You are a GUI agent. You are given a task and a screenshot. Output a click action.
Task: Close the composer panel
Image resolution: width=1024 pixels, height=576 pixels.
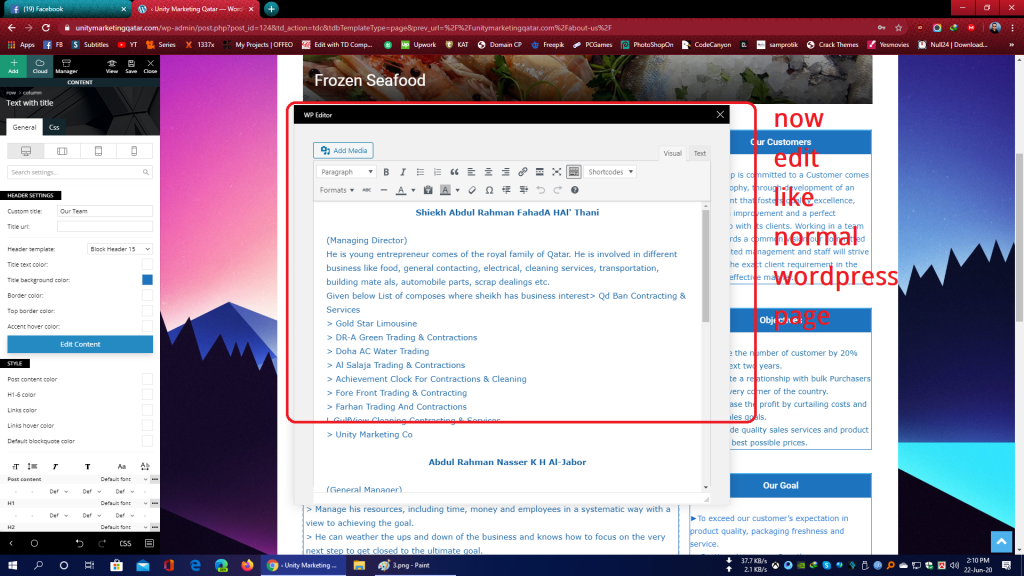point(150,66)
